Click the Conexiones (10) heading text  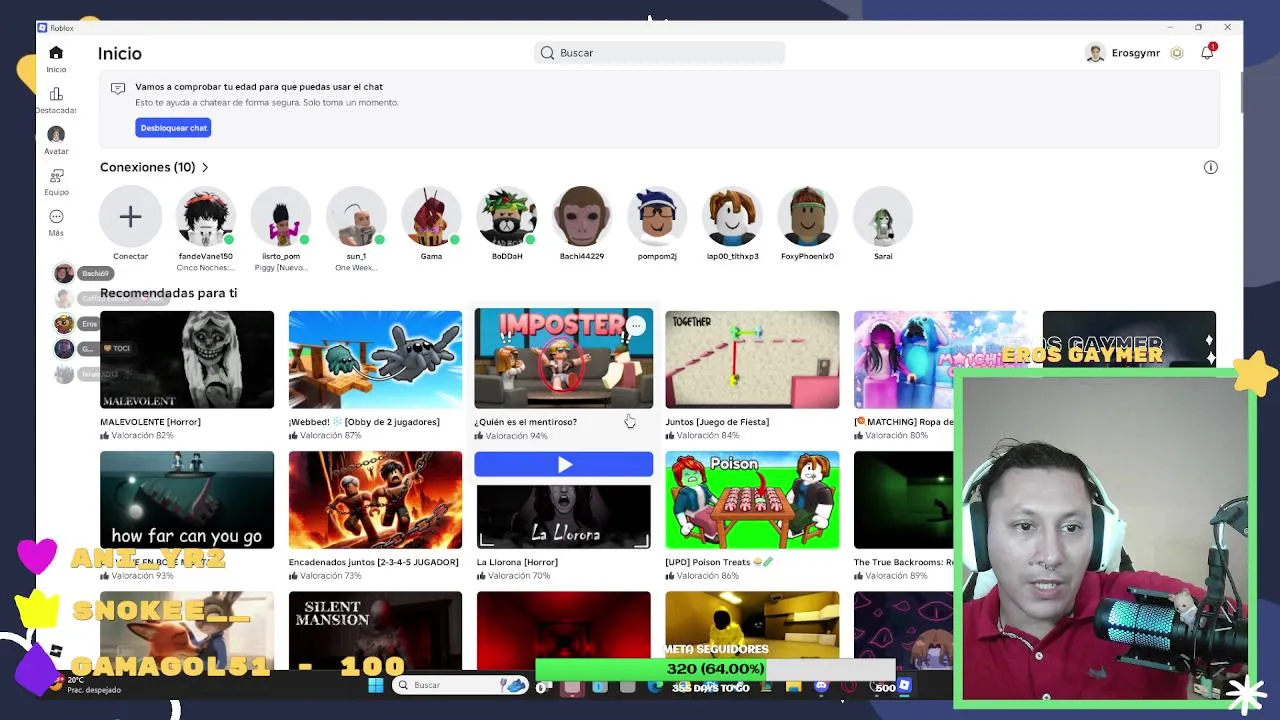147,167
